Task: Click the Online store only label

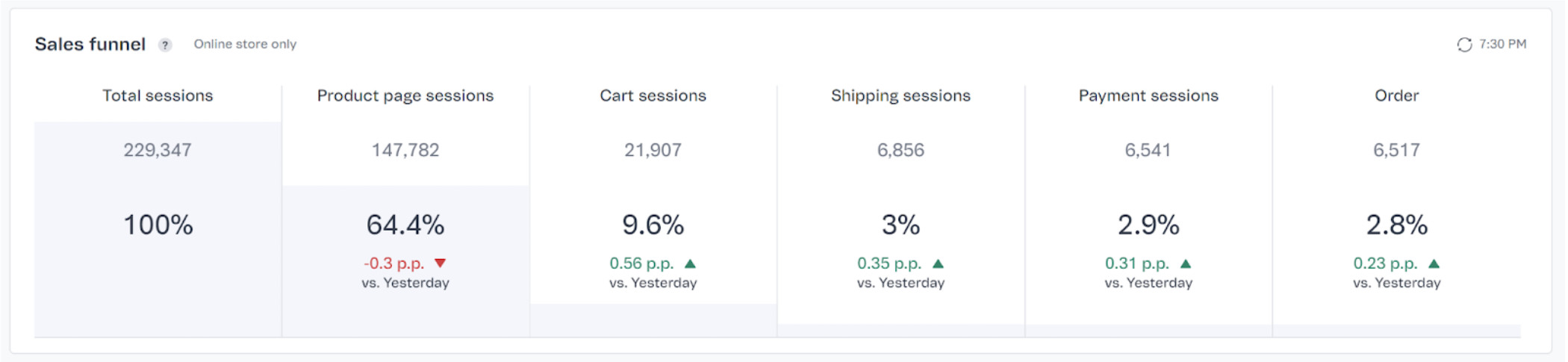Action: pos(245,44)
